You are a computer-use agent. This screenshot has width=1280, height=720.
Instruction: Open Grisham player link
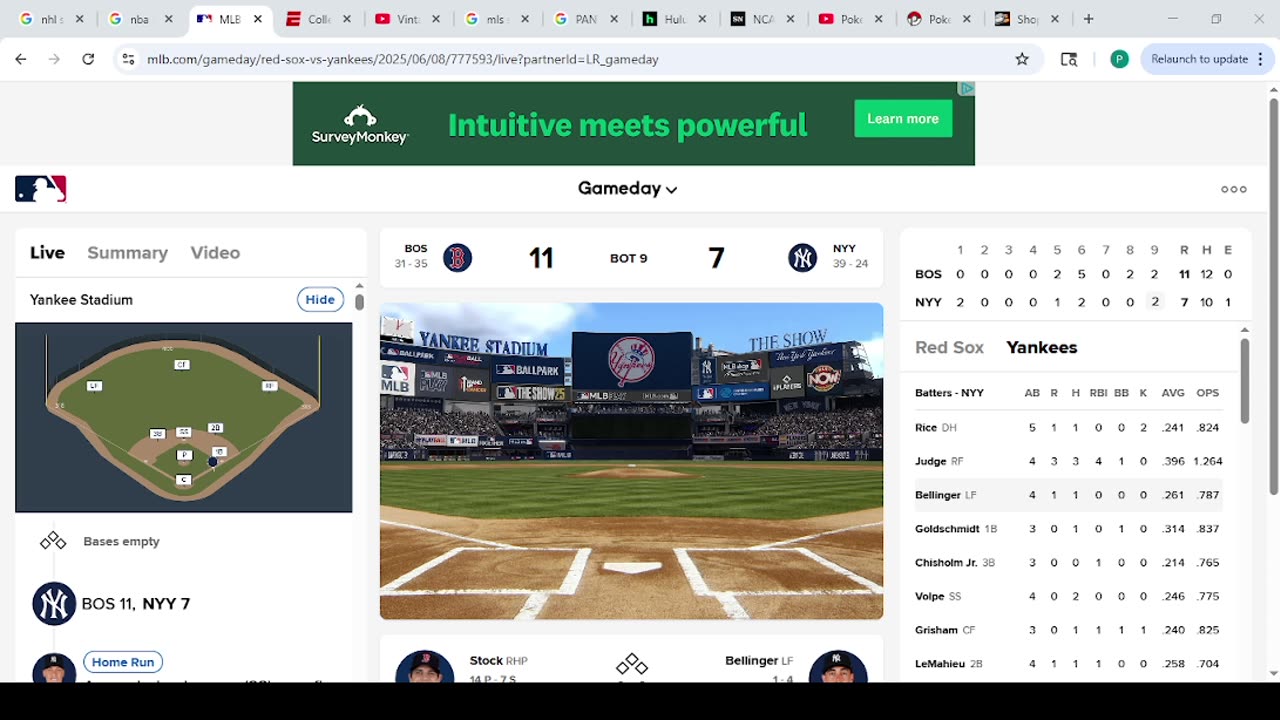coord(936,630)
